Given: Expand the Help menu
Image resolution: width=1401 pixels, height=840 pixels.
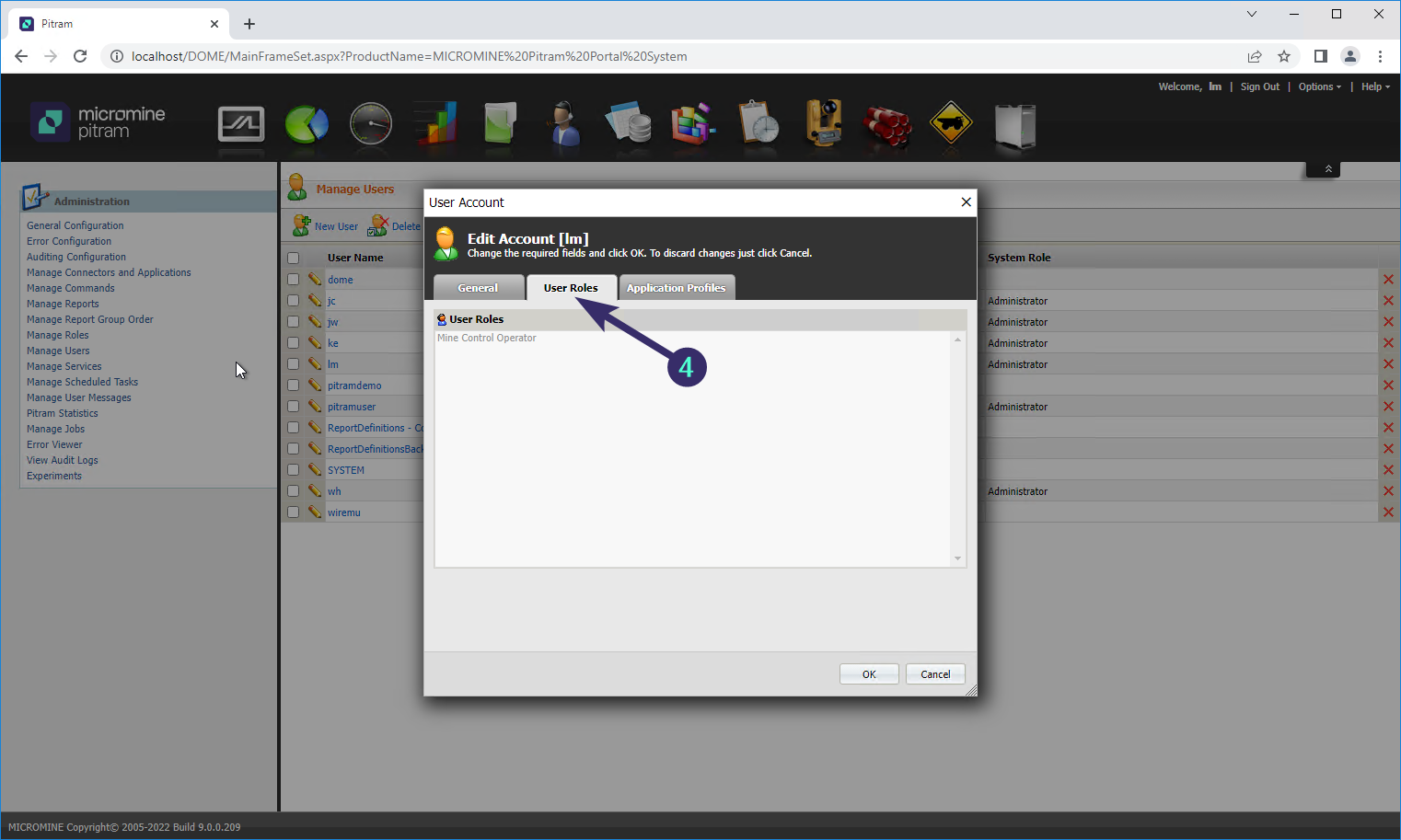Looking at the screenshot, I should point(1373,86).
